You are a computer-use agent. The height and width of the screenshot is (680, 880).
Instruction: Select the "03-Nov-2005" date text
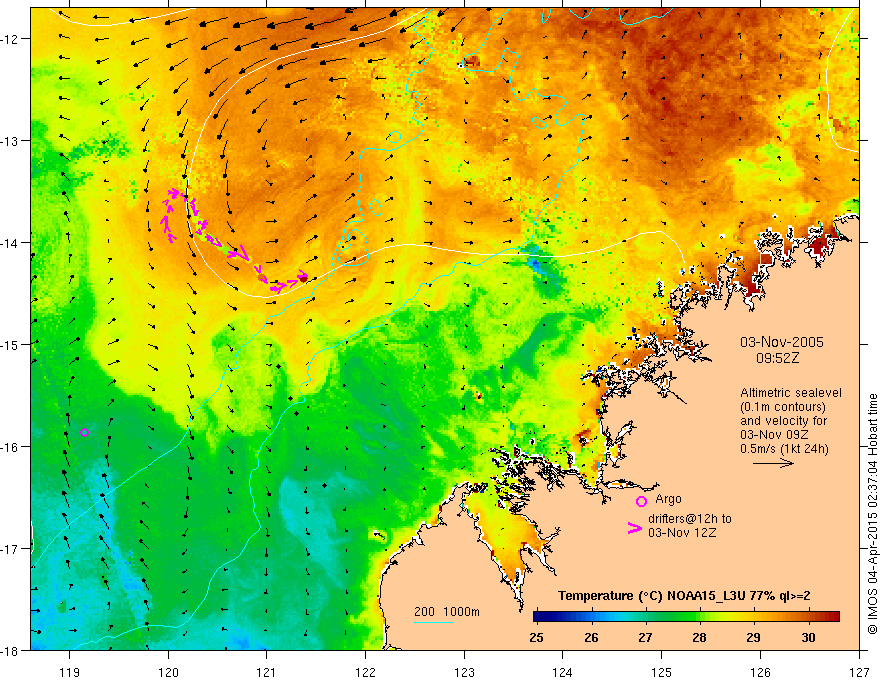(x=782, y=342)
